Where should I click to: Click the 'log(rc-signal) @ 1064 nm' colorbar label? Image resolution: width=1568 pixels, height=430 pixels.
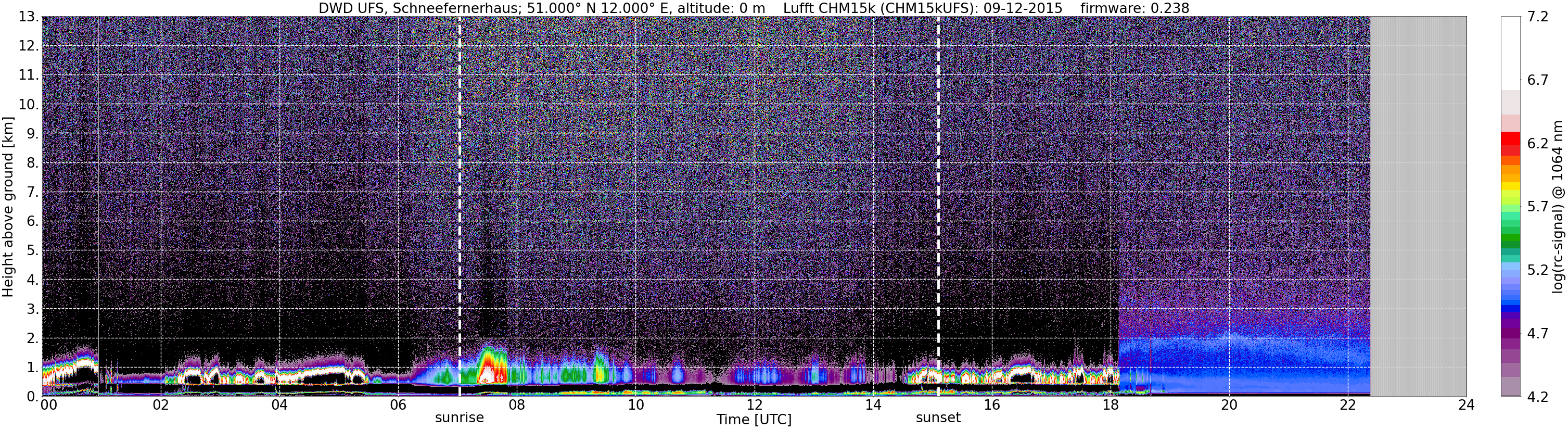pyautogui.click(x=1557, y=207)
